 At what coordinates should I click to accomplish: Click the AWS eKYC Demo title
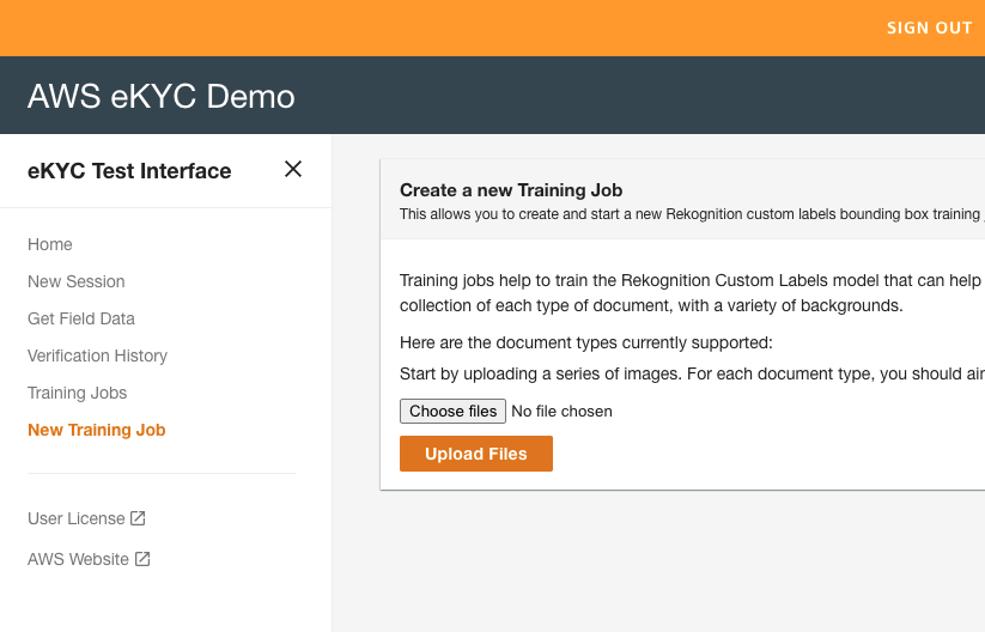(x=161, y=96)
